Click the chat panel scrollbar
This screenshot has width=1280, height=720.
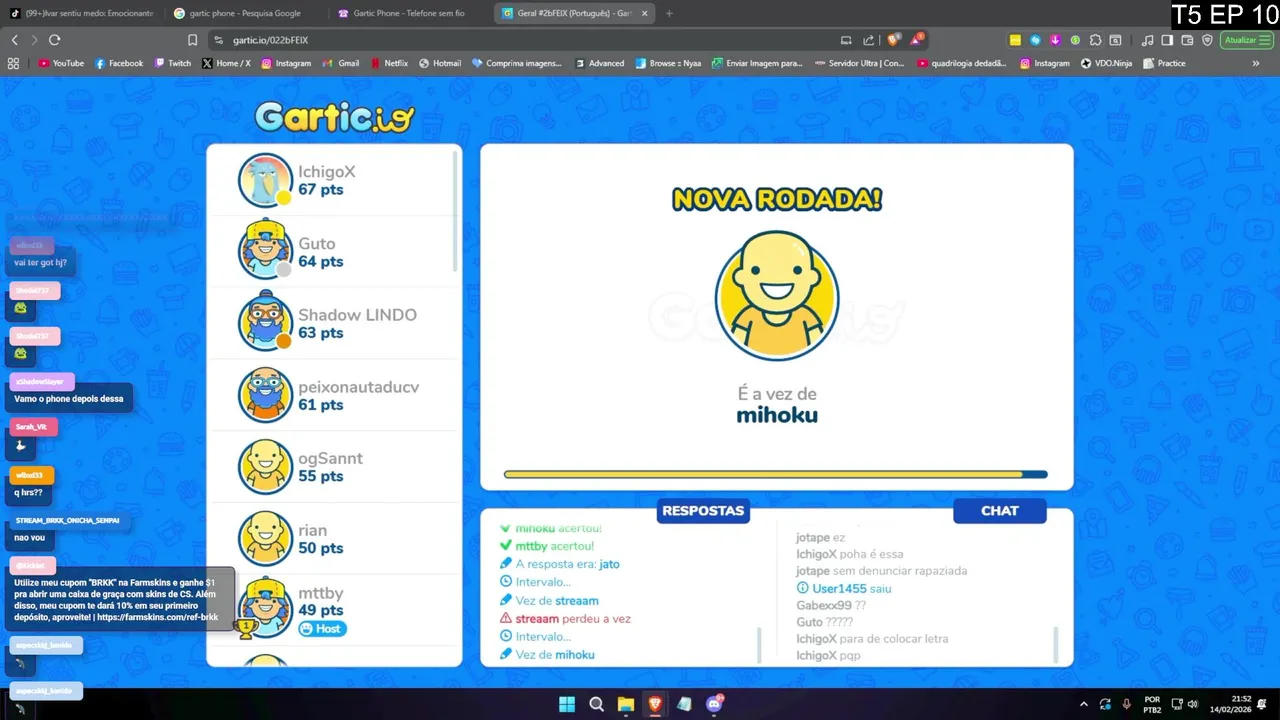click(1055, 645)
